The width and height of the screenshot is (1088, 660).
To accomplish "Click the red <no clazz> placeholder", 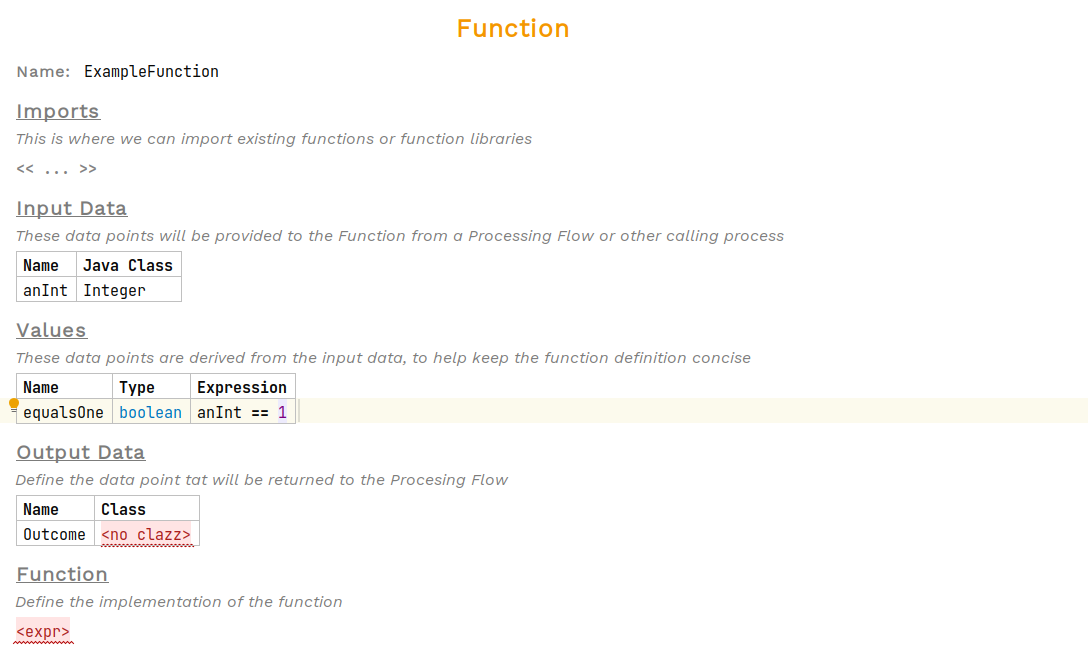I will pos(146,533).
